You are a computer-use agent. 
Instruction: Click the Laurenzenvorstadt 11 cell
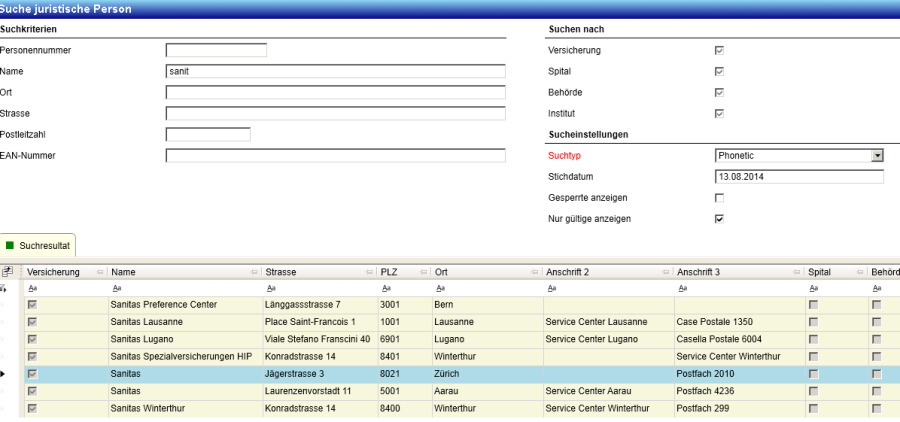(320, 392)
